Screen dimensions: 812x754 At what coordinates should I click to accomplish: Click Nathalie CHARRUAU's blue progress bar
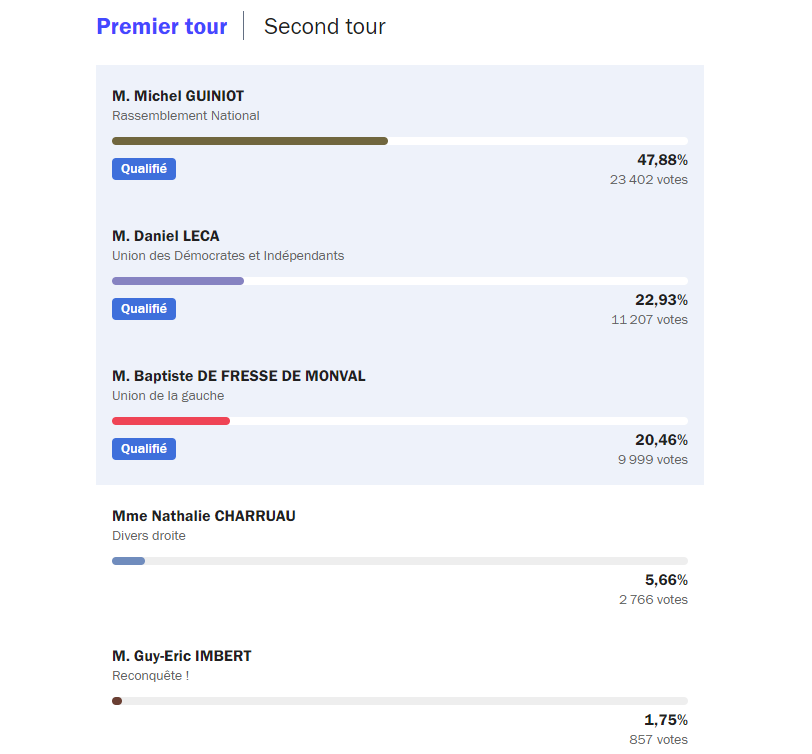pos(129,561)
